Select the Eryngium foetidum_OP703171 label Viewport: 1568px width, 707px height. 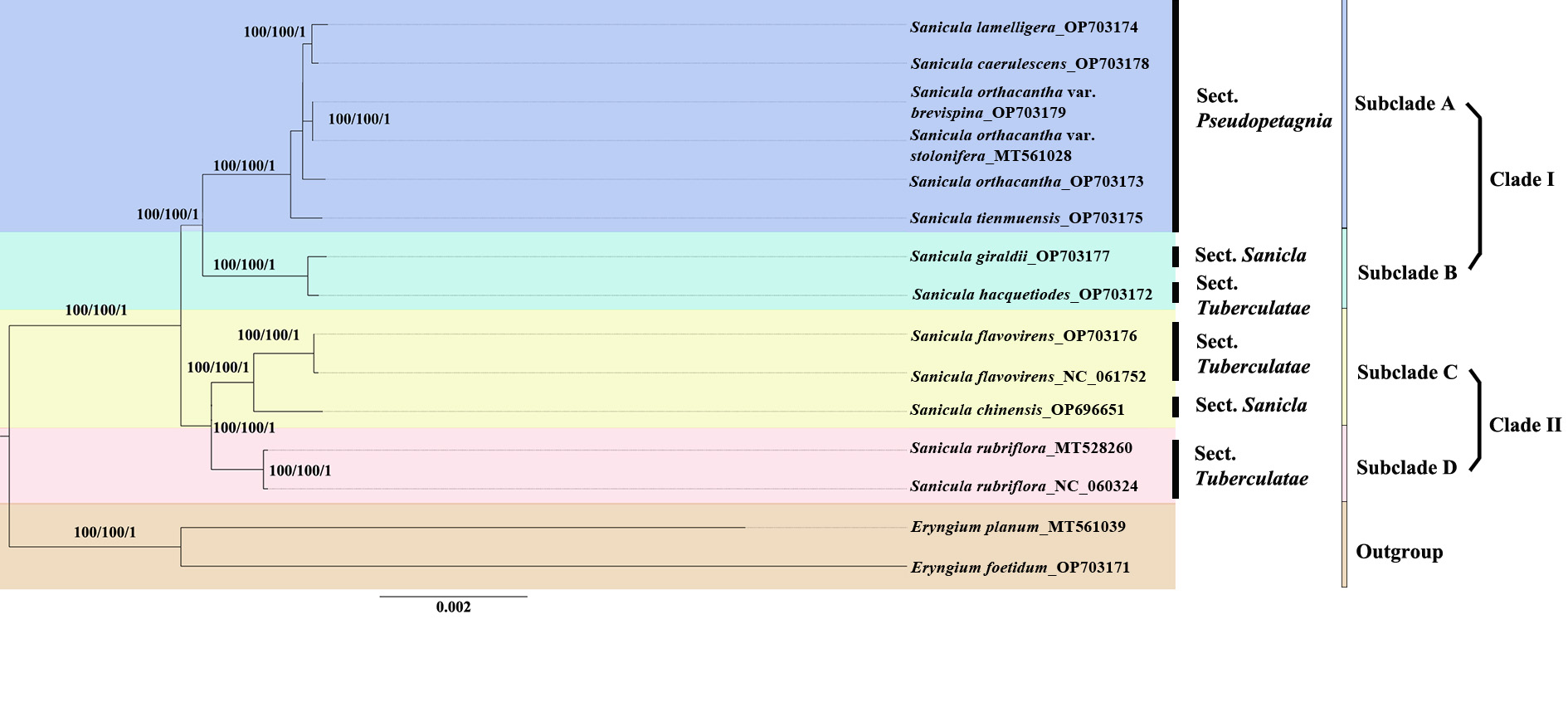click(x=1020, y=568)
